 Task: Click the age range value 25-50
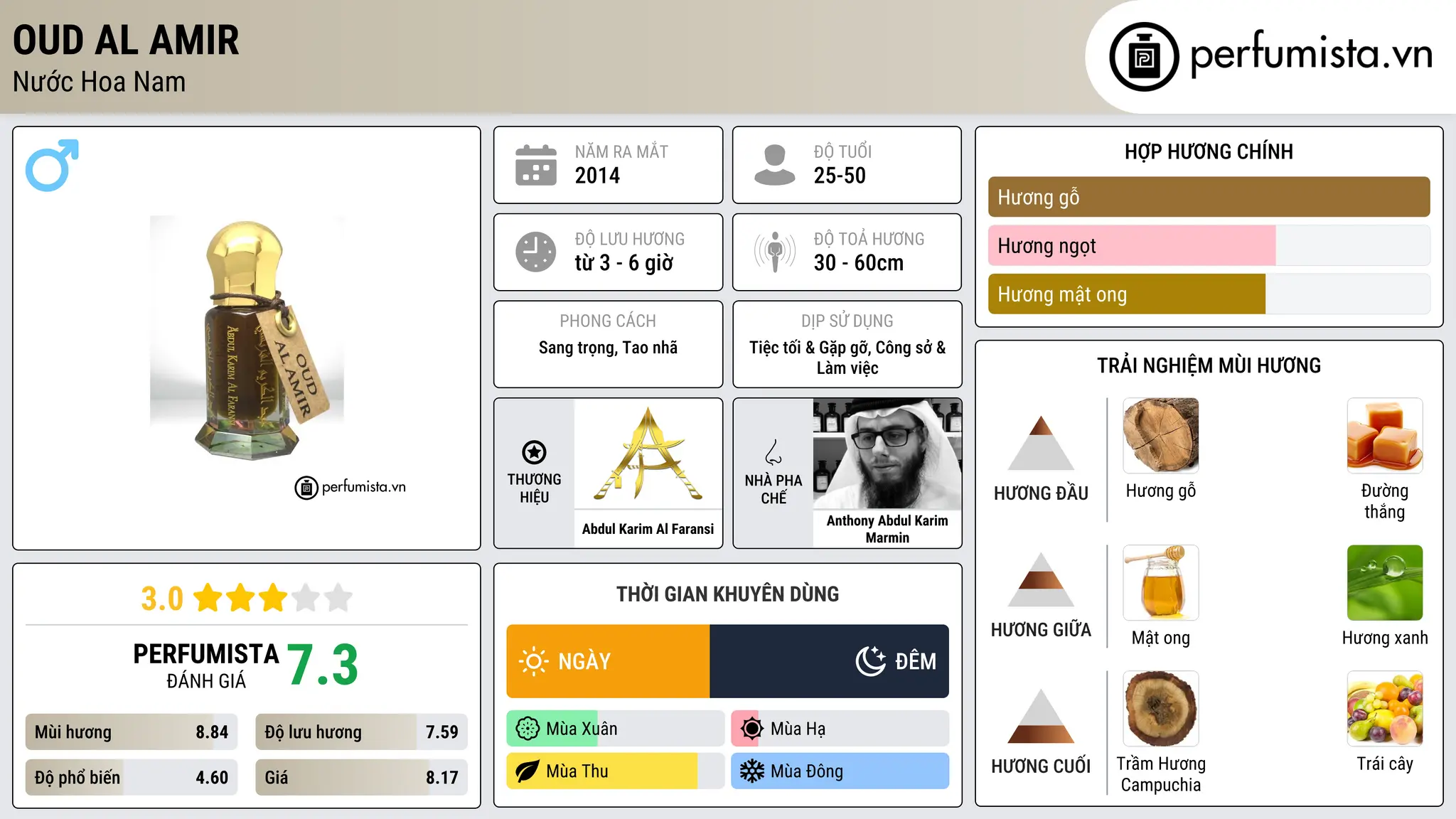point(840,176)
